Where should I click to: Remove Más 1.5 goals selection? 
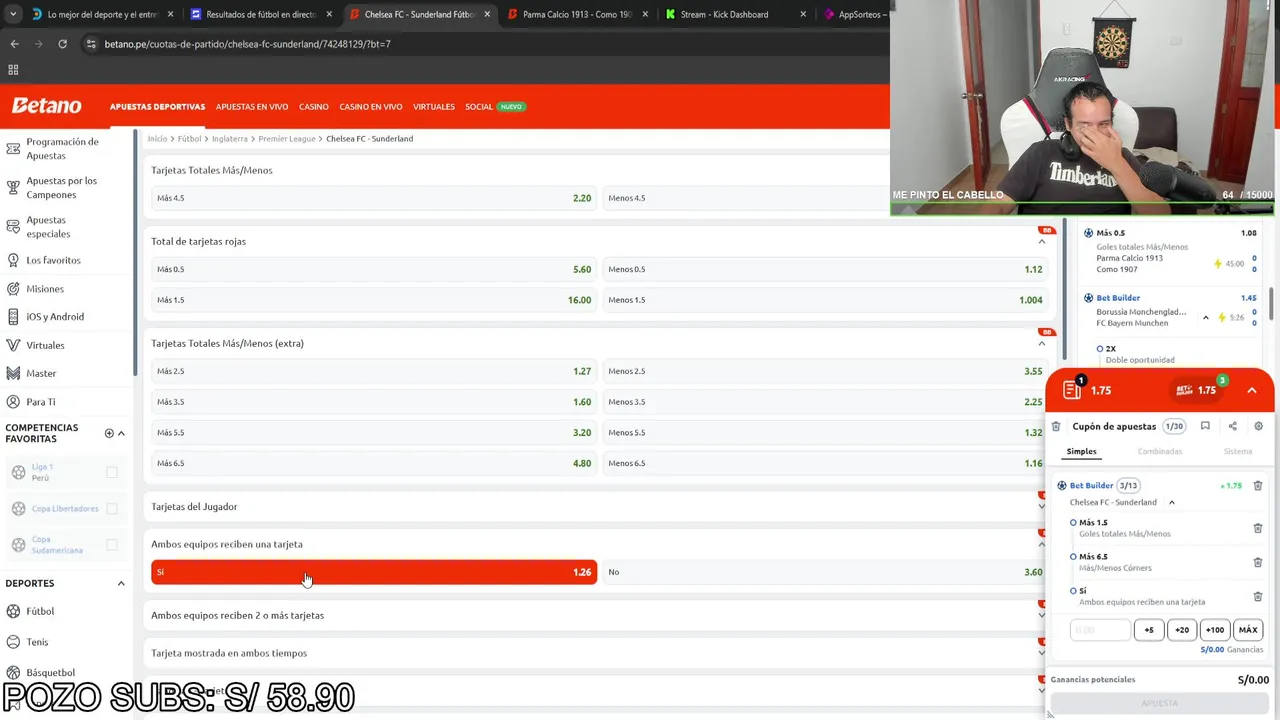click(1258, 528)
